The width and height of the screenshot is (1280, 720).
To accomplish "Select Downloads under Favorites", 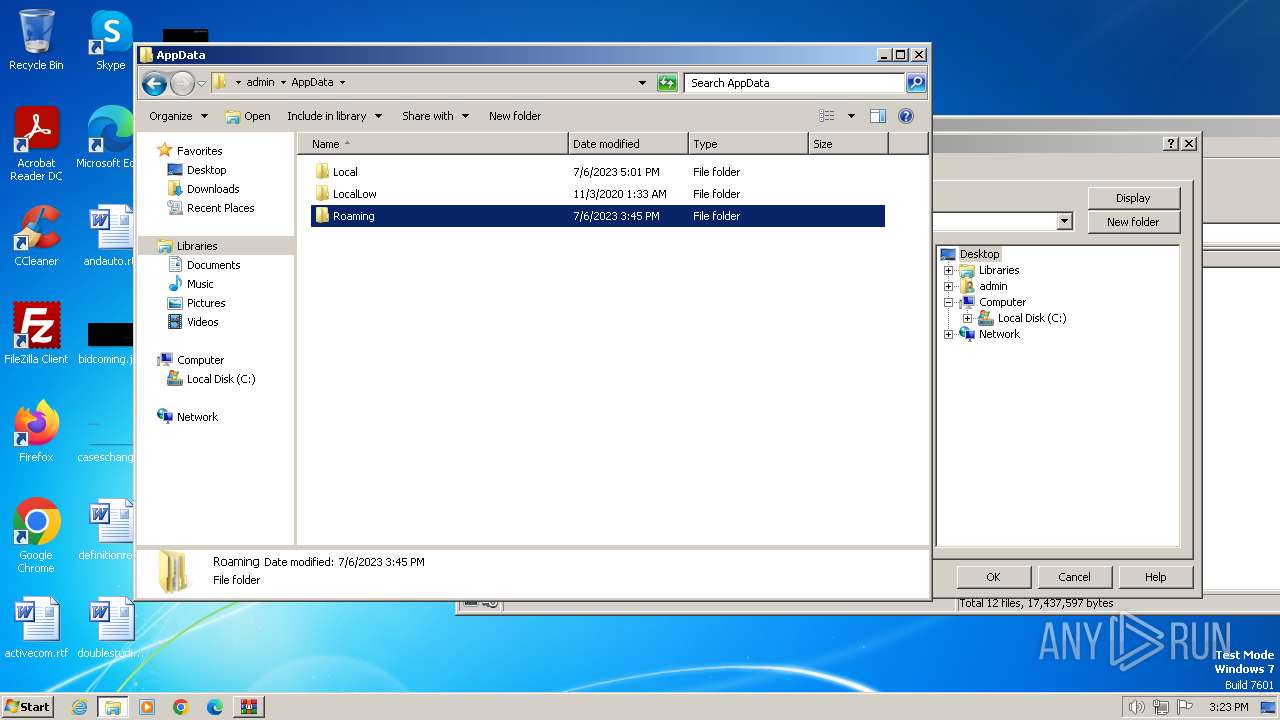I will coord(213,189).
